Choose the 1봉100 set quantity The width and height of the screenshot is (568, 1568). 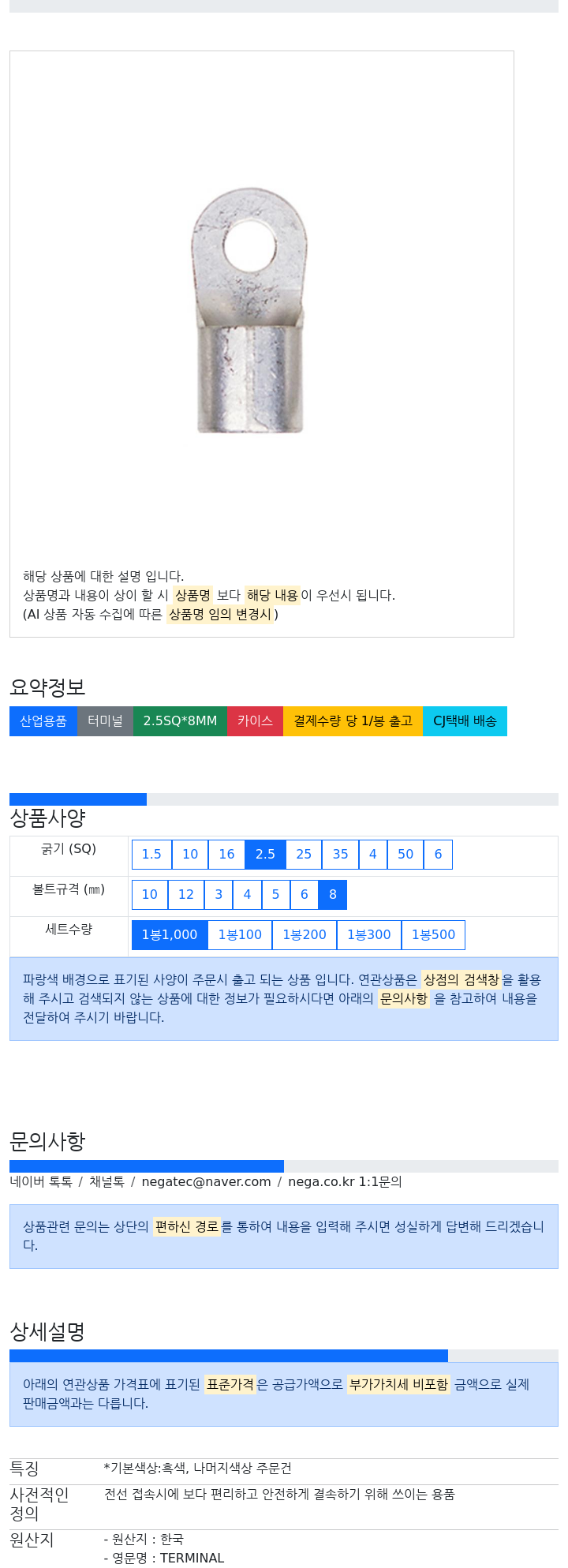240,935
